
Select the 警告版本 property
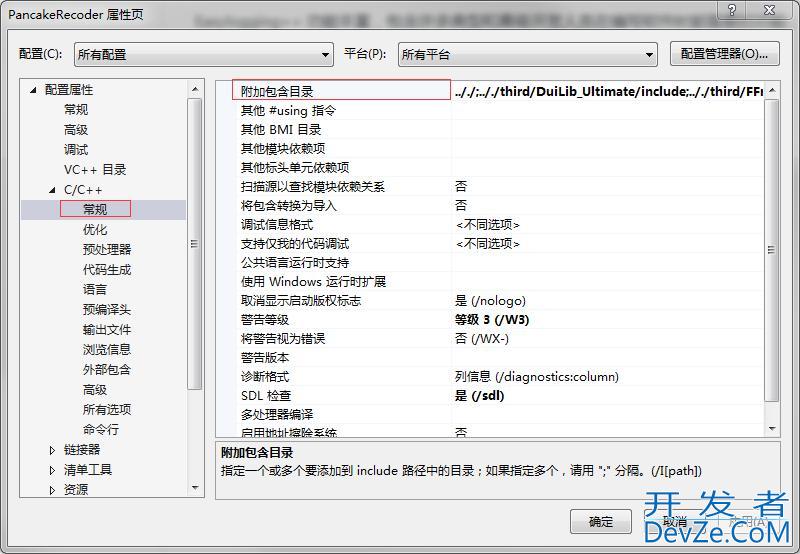pyautogui.click(x=265, y=358)
